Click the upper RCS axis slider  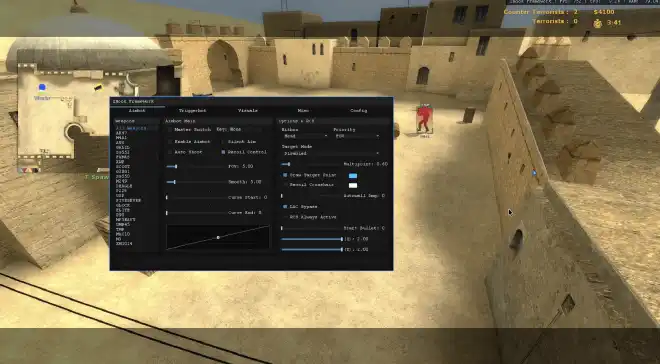pos(311,239)
